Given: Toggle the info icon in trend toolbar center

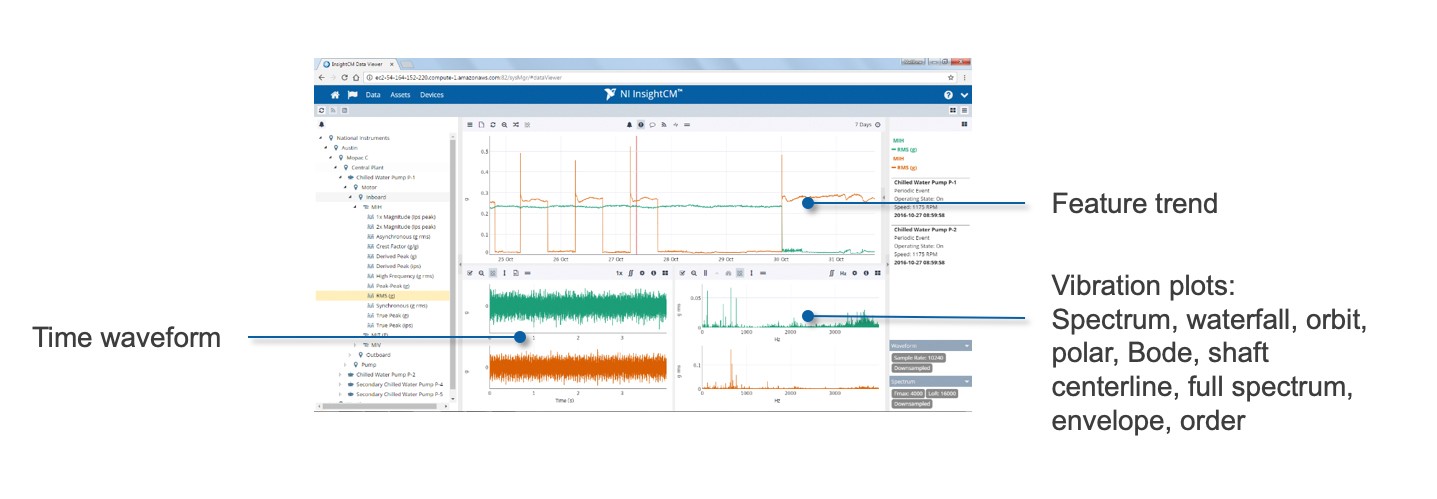Looking at the screenshot, I should tap(641, 125).
